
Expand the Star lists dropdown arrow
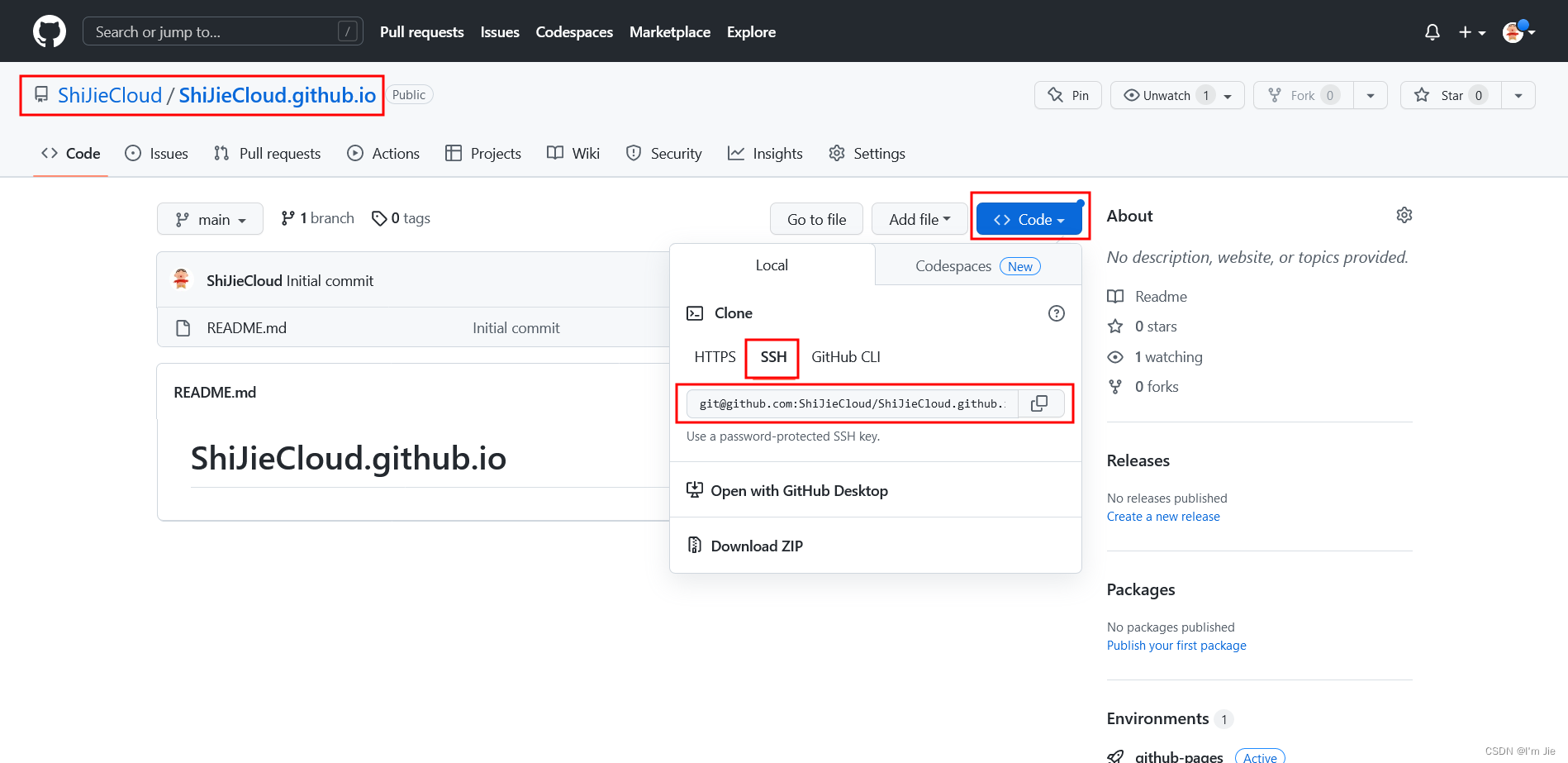pyautogui.click(x=1518, y=95)
